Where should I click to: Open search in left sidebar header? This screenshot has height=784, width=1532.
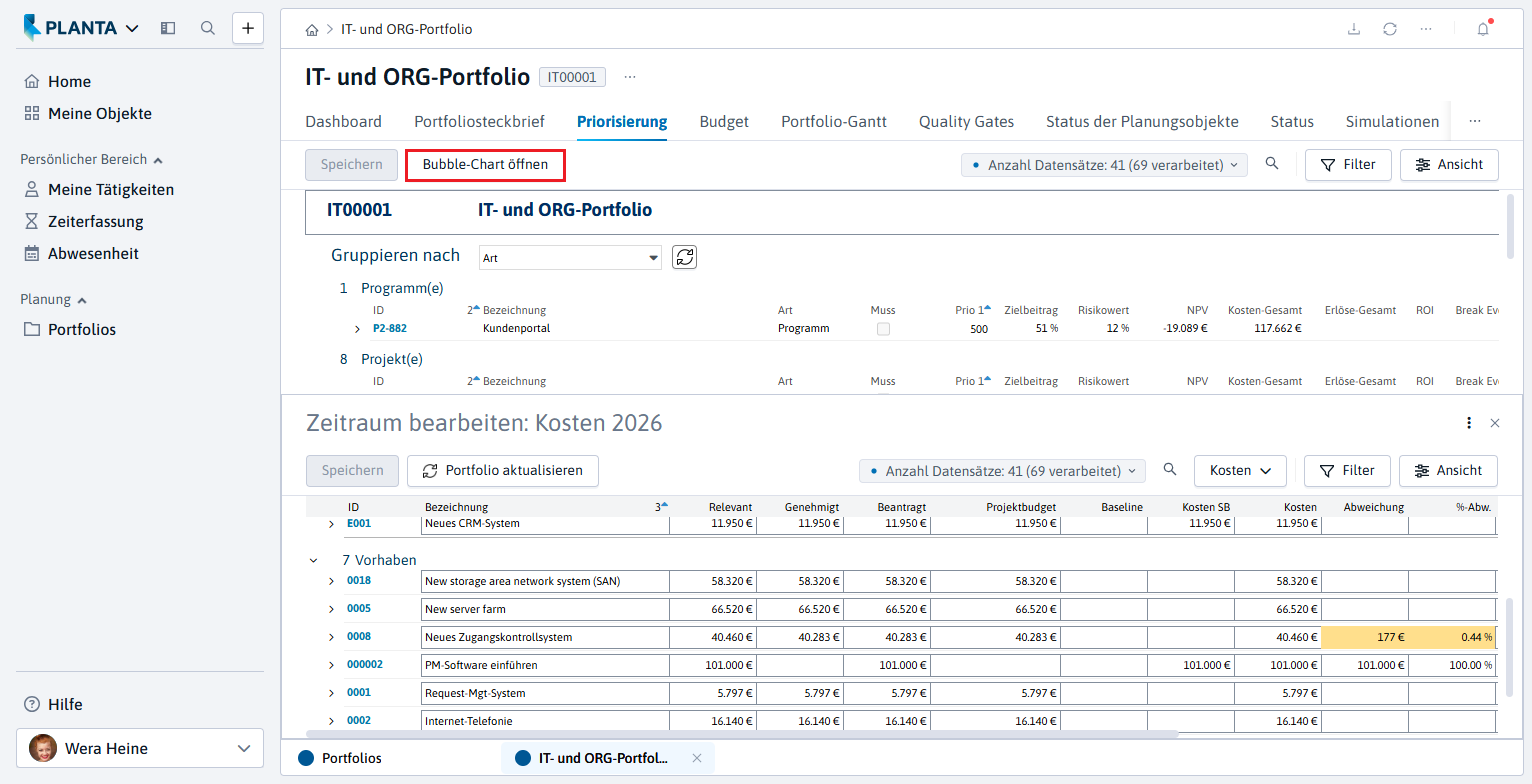click(208, 28)
